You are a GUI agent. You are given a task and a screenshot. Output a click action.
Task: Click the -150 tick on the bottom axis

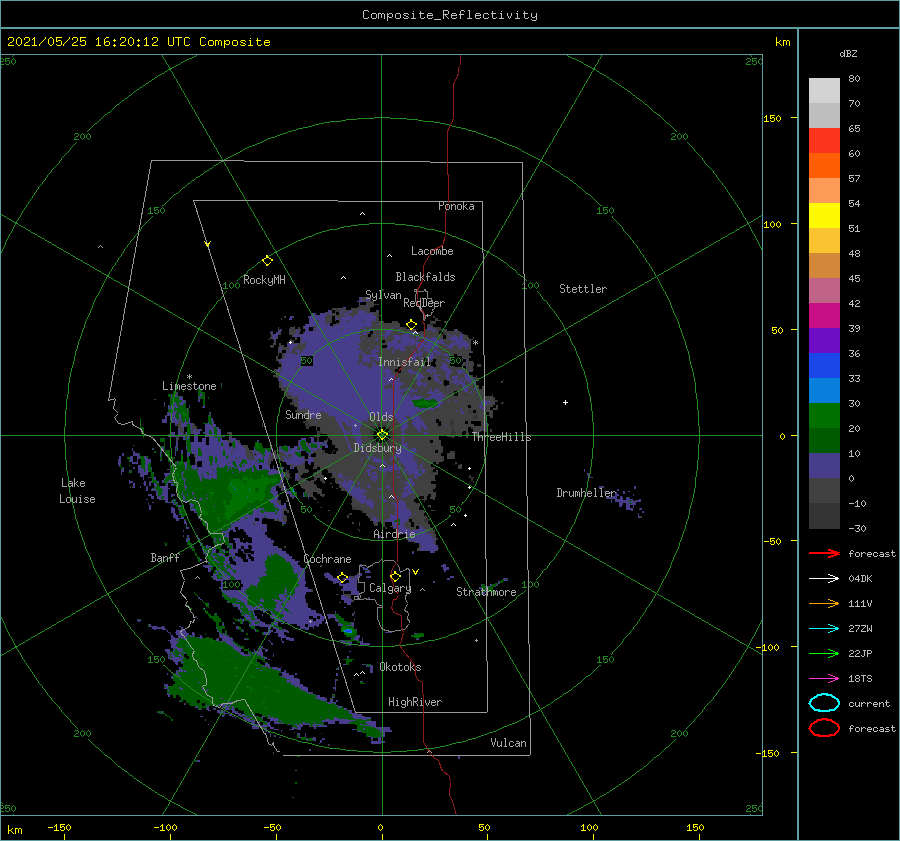pyautogui.click(x=59, y=827)
